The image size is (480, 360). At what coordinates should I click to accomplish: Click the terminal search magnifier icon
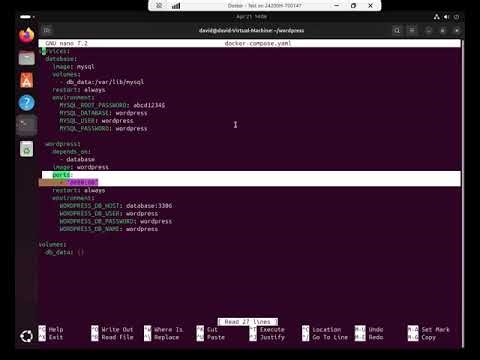397,30
